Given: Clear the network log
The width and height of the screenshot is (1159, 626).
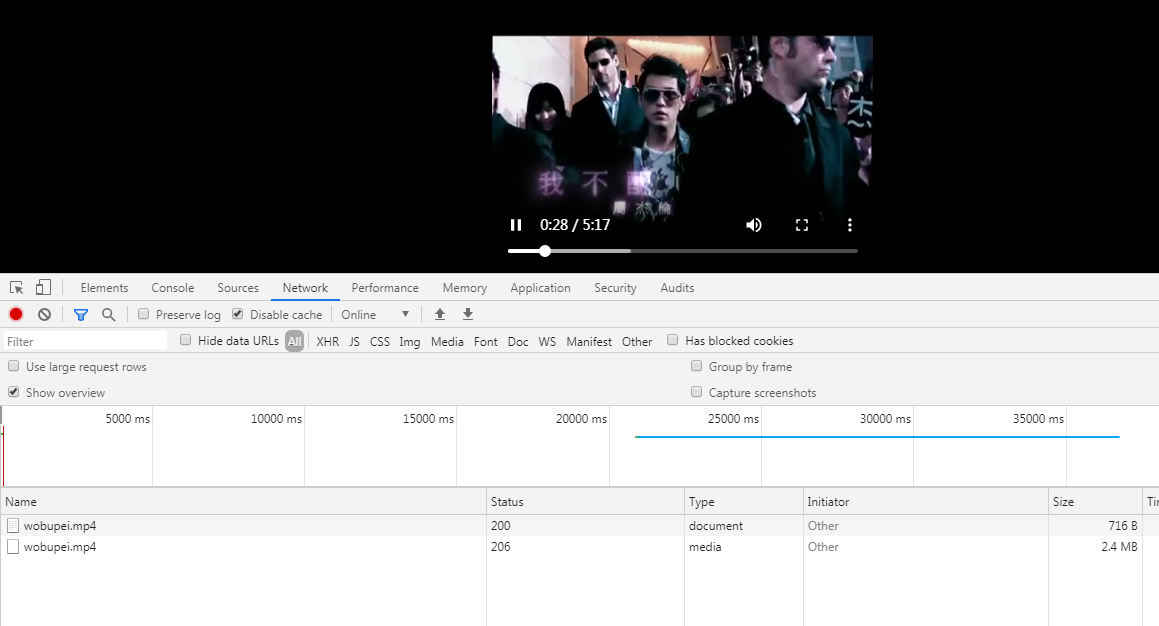Looking at the screenshot, I should pyautogui.click(x=44, y=314).
